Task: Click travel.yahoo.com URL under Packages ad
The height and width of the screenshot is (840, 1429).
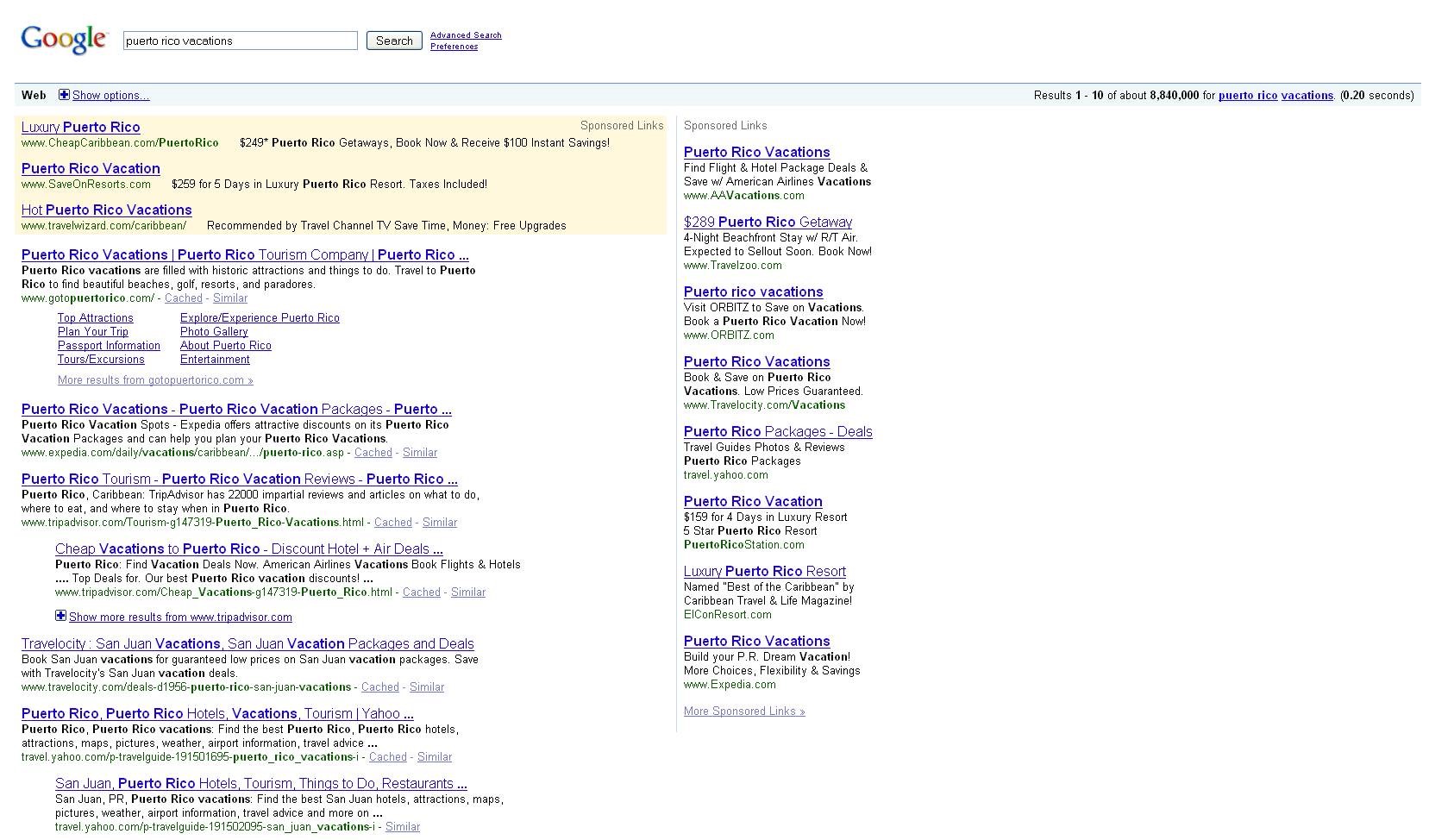Action: 726,475
